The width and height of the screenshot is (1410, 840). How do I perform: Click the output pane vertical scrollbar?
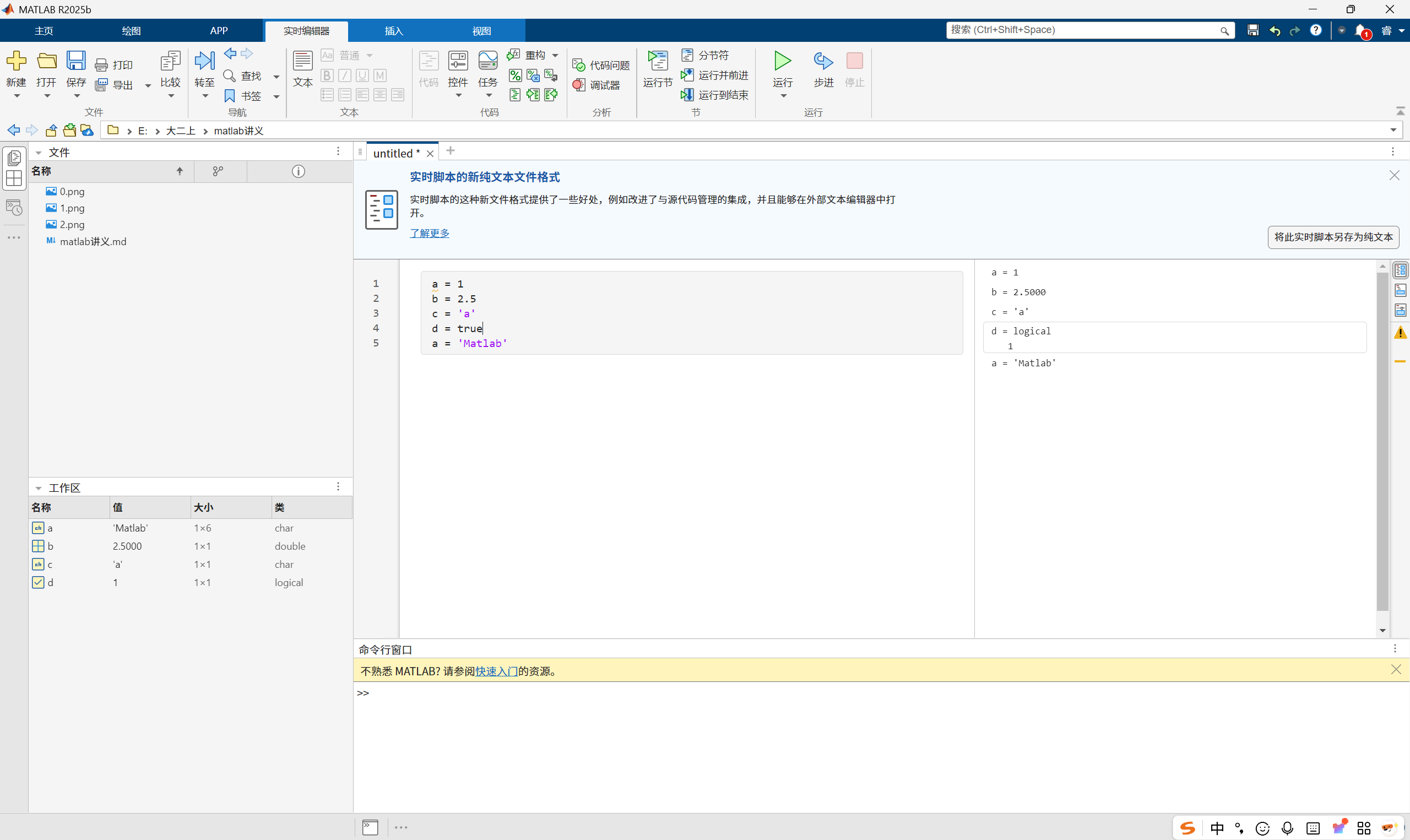pyautogui.click(x=1382, y=442)
